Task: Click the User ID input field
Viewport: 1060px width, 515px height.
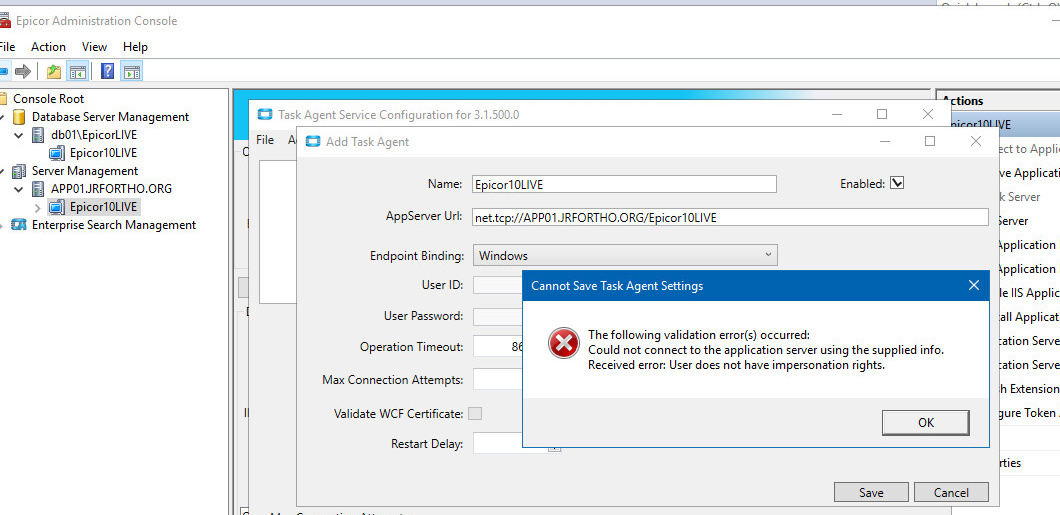Action: 498,285
